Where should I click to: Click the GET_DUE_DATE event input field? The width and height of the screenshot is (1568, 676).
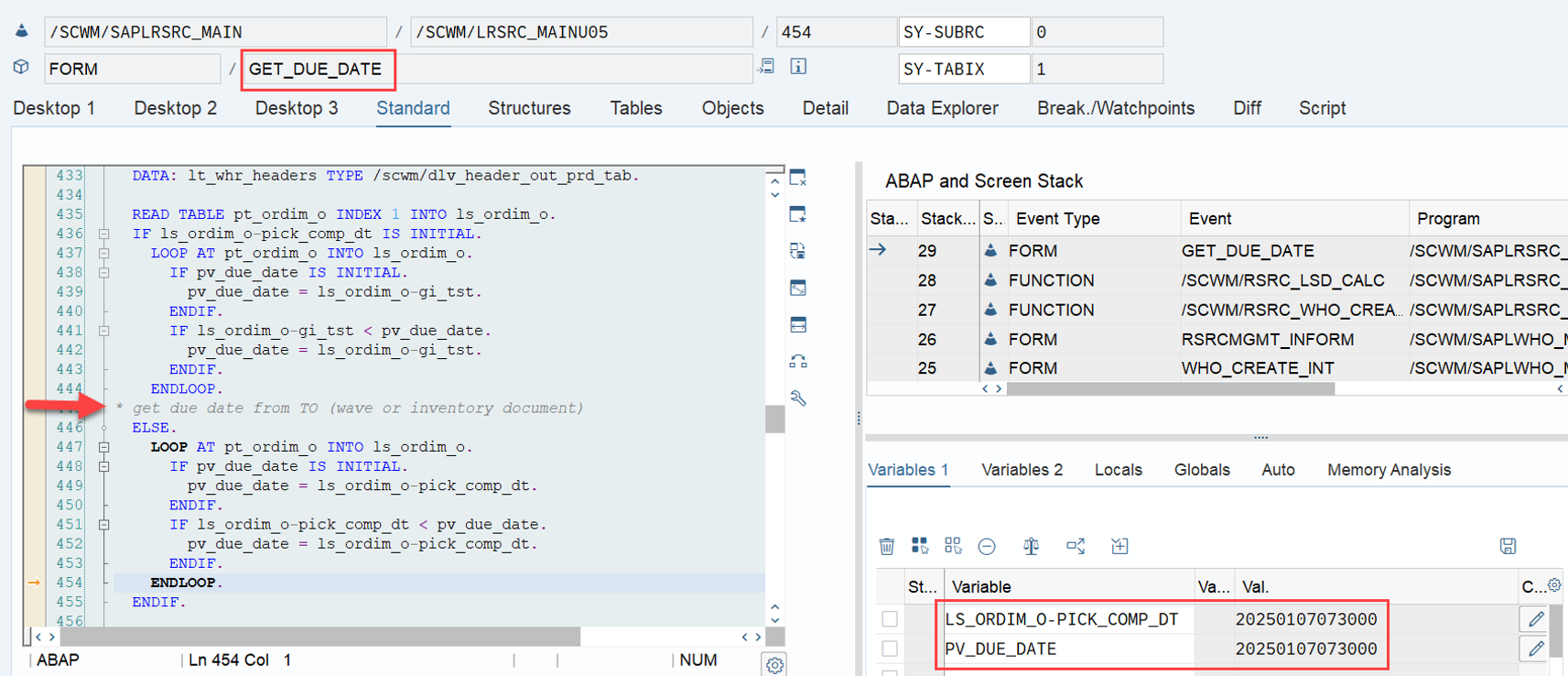point(497,68)
